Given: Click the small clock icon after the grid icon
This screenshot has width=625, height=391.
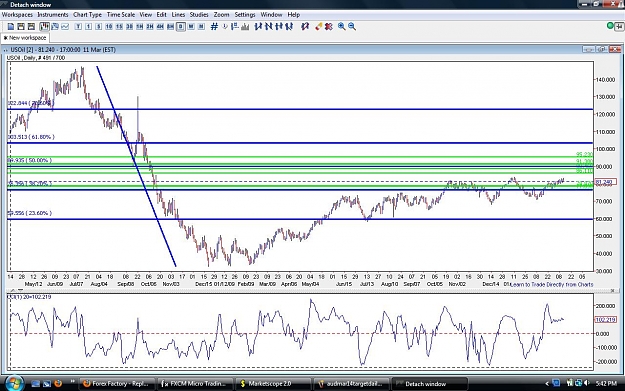Looking at the screenshot, I should point(225,27).
